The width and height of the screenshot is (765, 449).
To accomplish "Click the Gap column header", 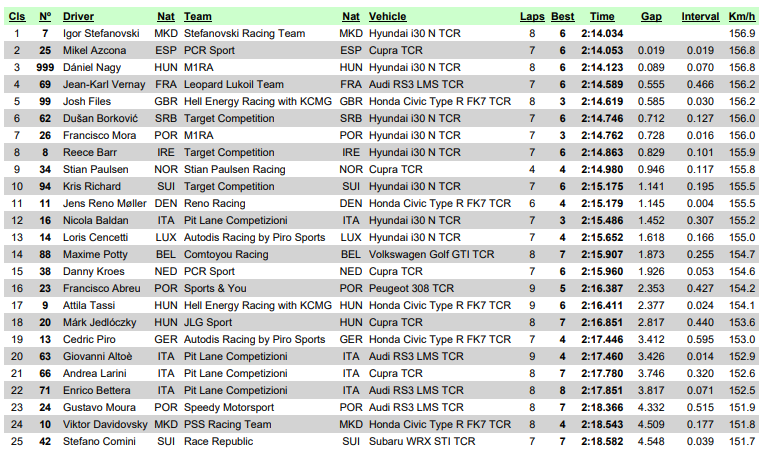I will pos(651,17).
